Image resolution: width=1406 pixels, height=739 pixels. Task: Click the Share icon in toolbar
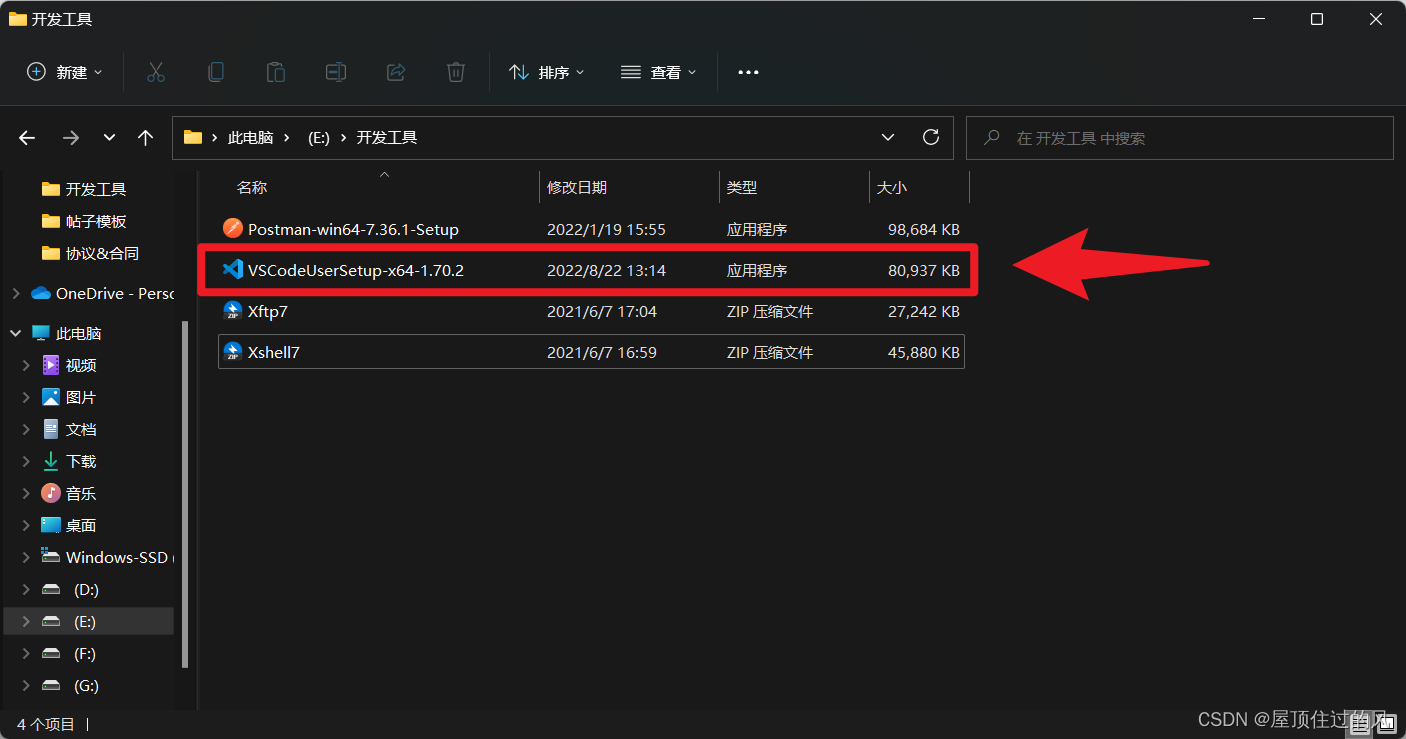(396, 72)
